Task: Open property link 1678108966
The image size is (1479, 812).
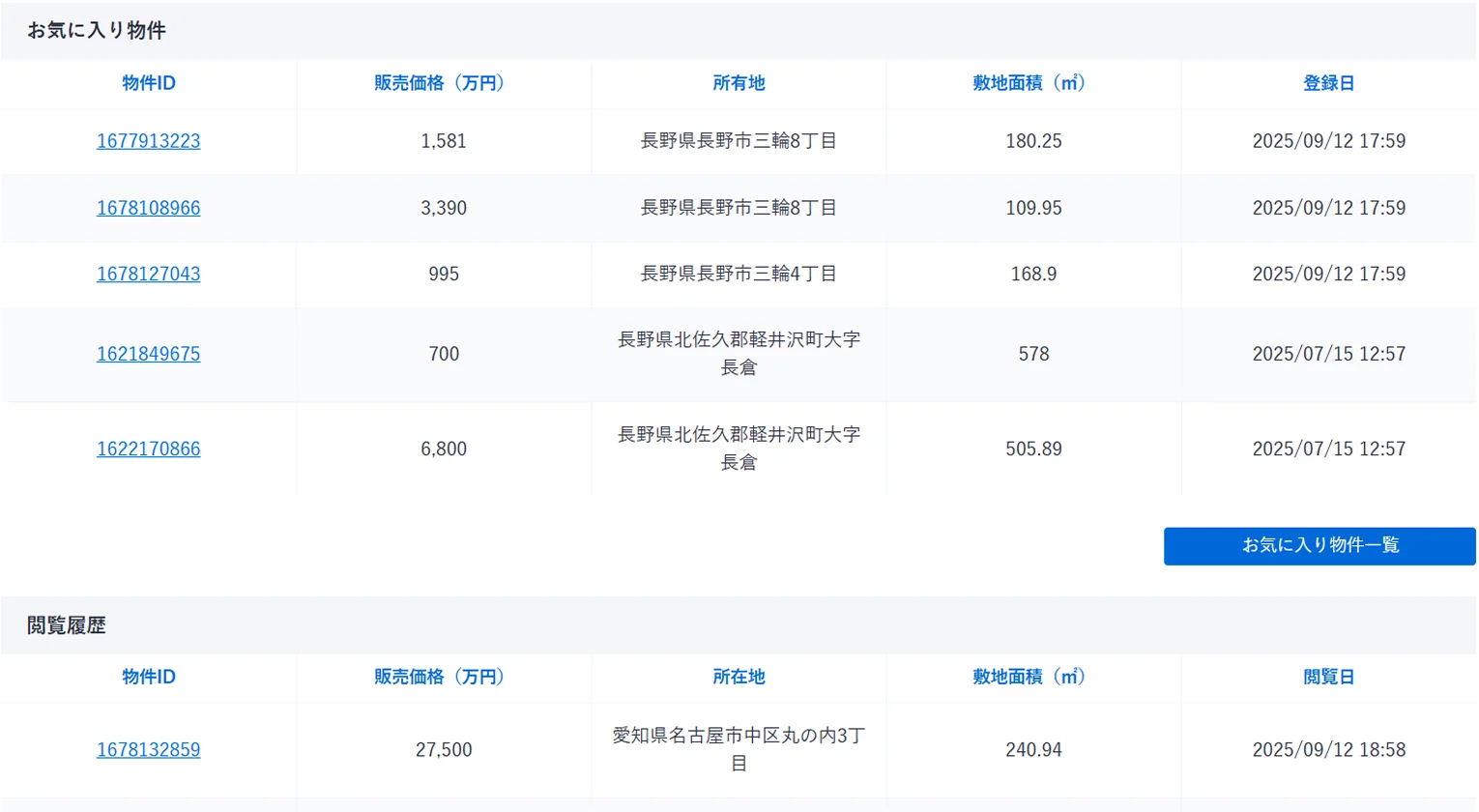Action: pyautogui.click(x=148, y=208)
